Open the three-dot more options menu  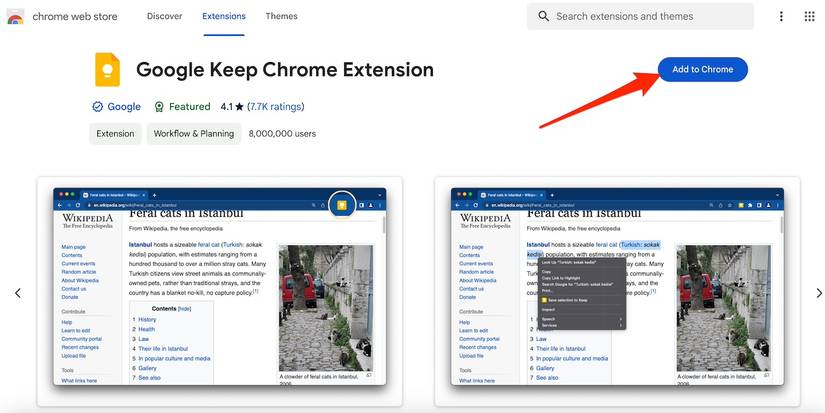[x=781, y=16]
